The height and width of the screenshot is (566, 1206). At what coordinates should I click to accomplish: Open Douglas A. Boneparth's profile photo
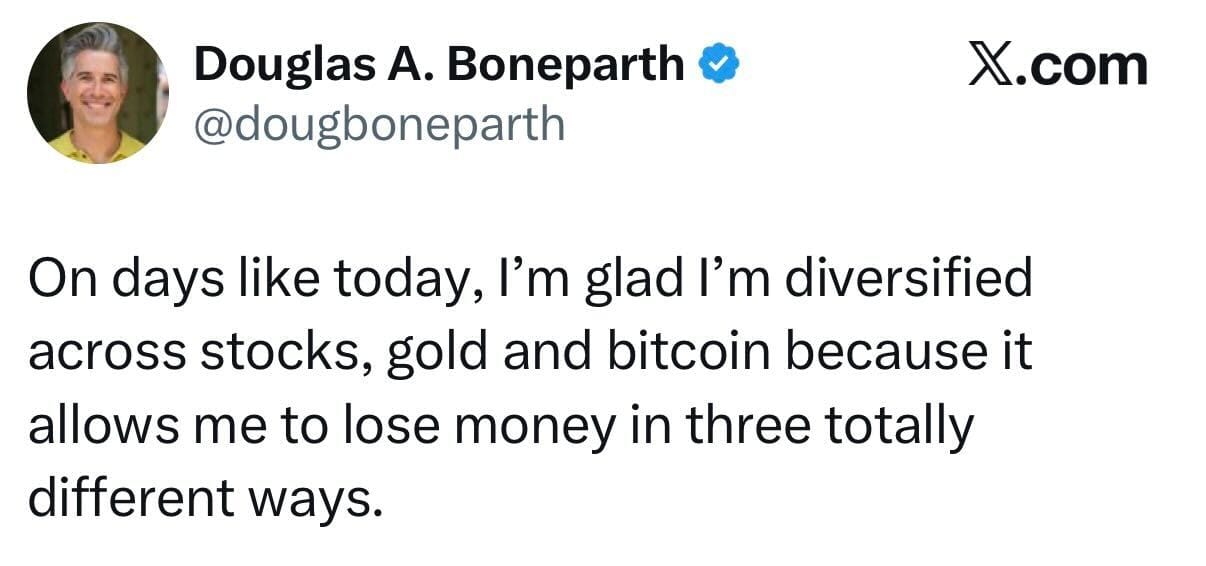(98, 92)
